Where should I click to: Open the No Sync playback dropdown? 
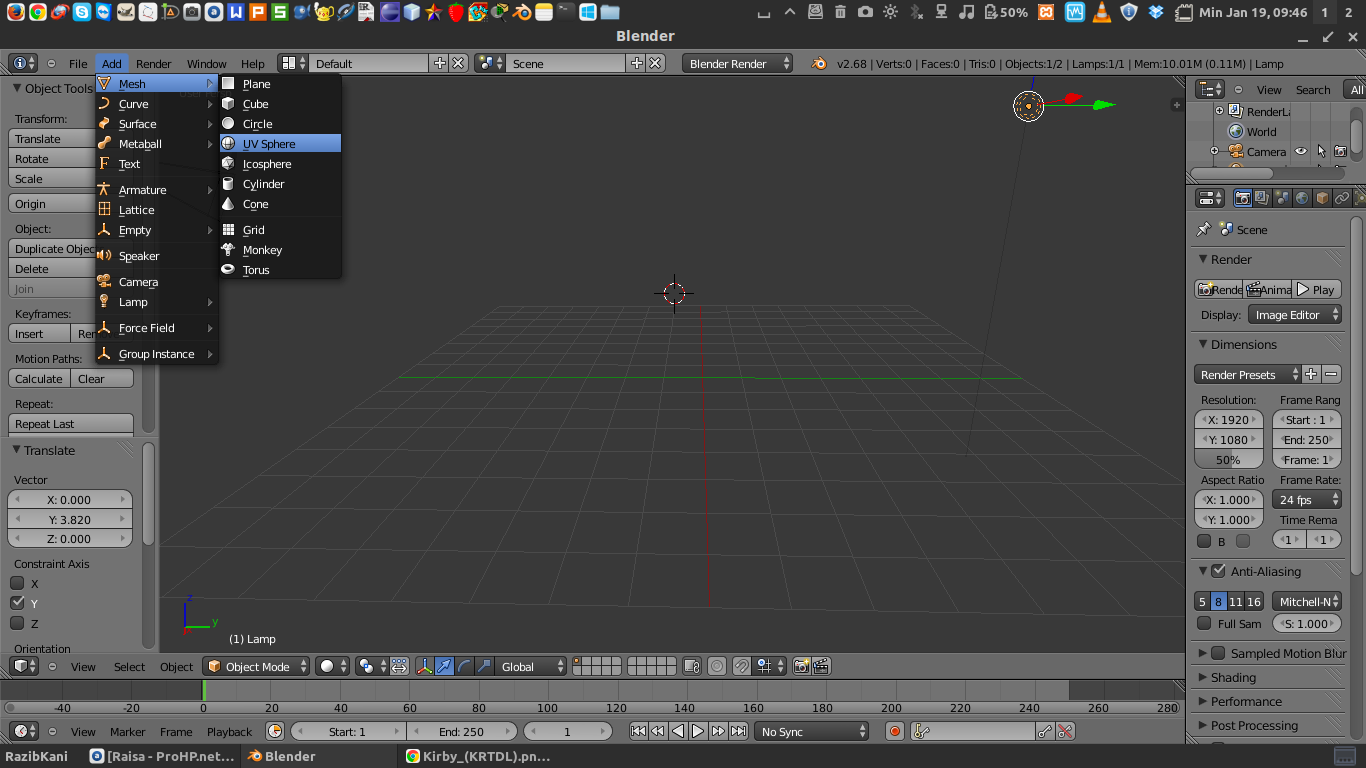811,731
